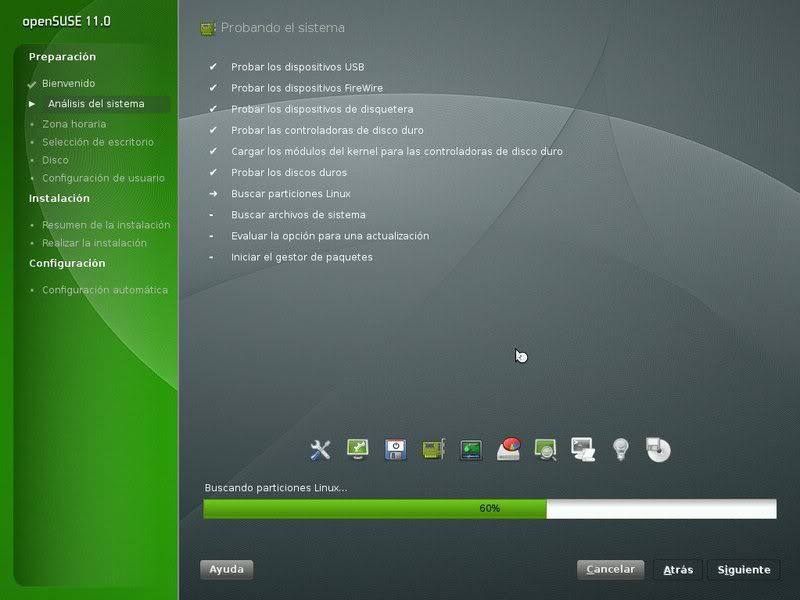This screenshot has height=600, width=800.
Task: Click the light bulb icon
Action: pos(620,449)
